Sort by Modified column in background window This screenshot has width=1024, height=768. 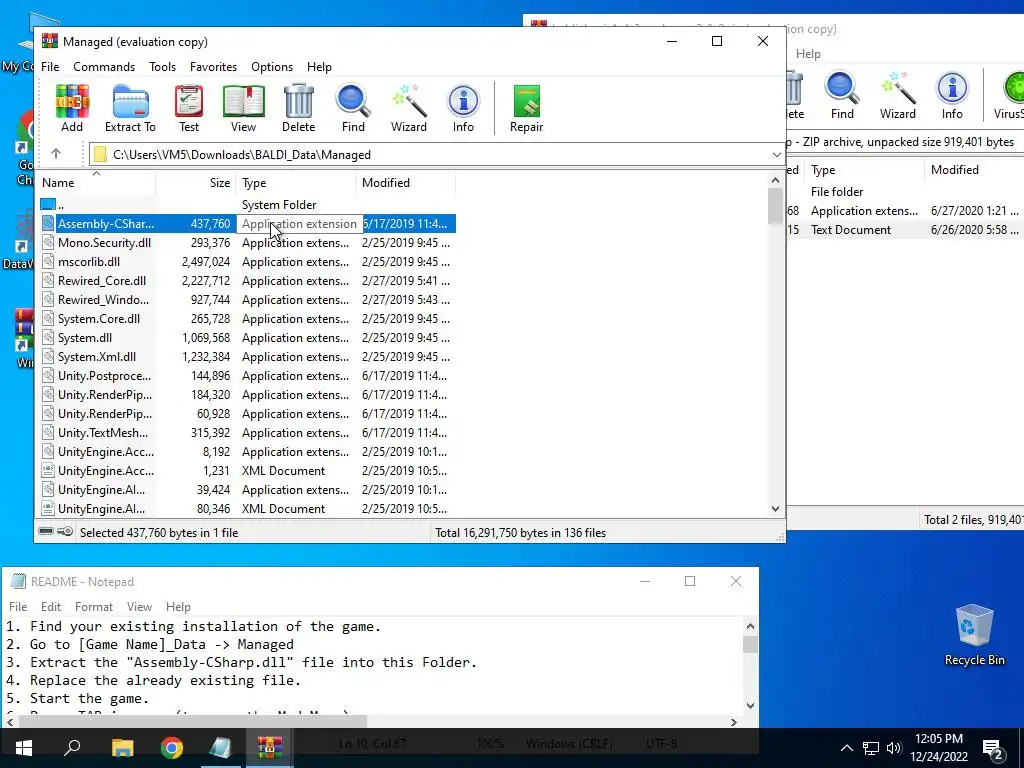pyautogui.click(x=973, y=170)
